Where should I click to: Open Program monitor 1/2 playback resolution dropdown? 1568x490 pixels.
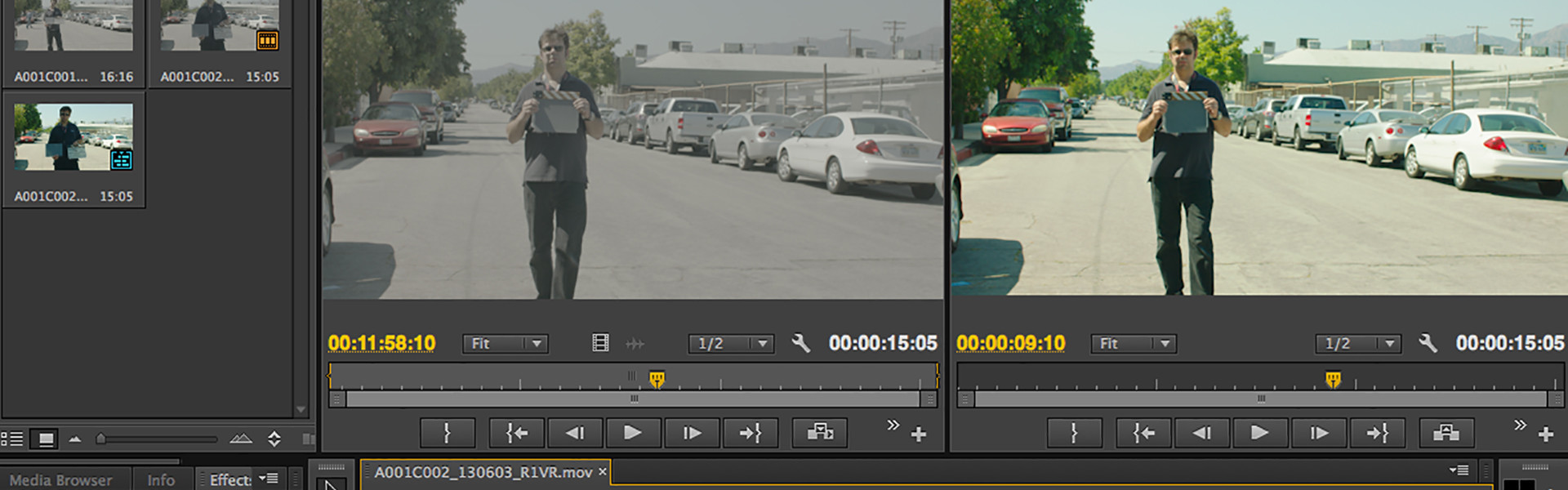tap(1358, 344)
